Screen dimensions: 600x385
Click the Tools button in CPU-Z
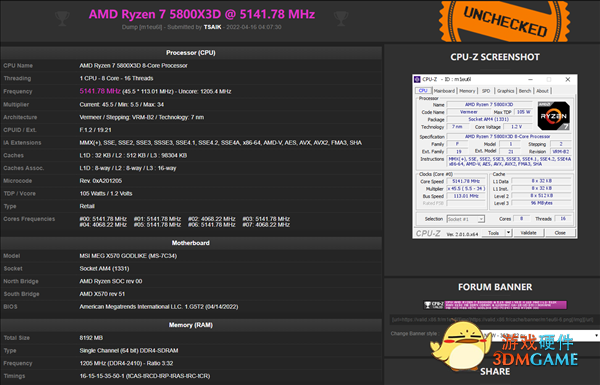[x=494, y=233]
